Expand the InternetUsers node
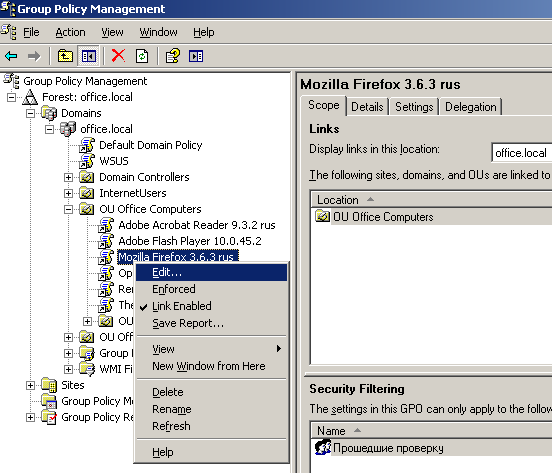Screen dimensions: 552x473 coord(69,193)
